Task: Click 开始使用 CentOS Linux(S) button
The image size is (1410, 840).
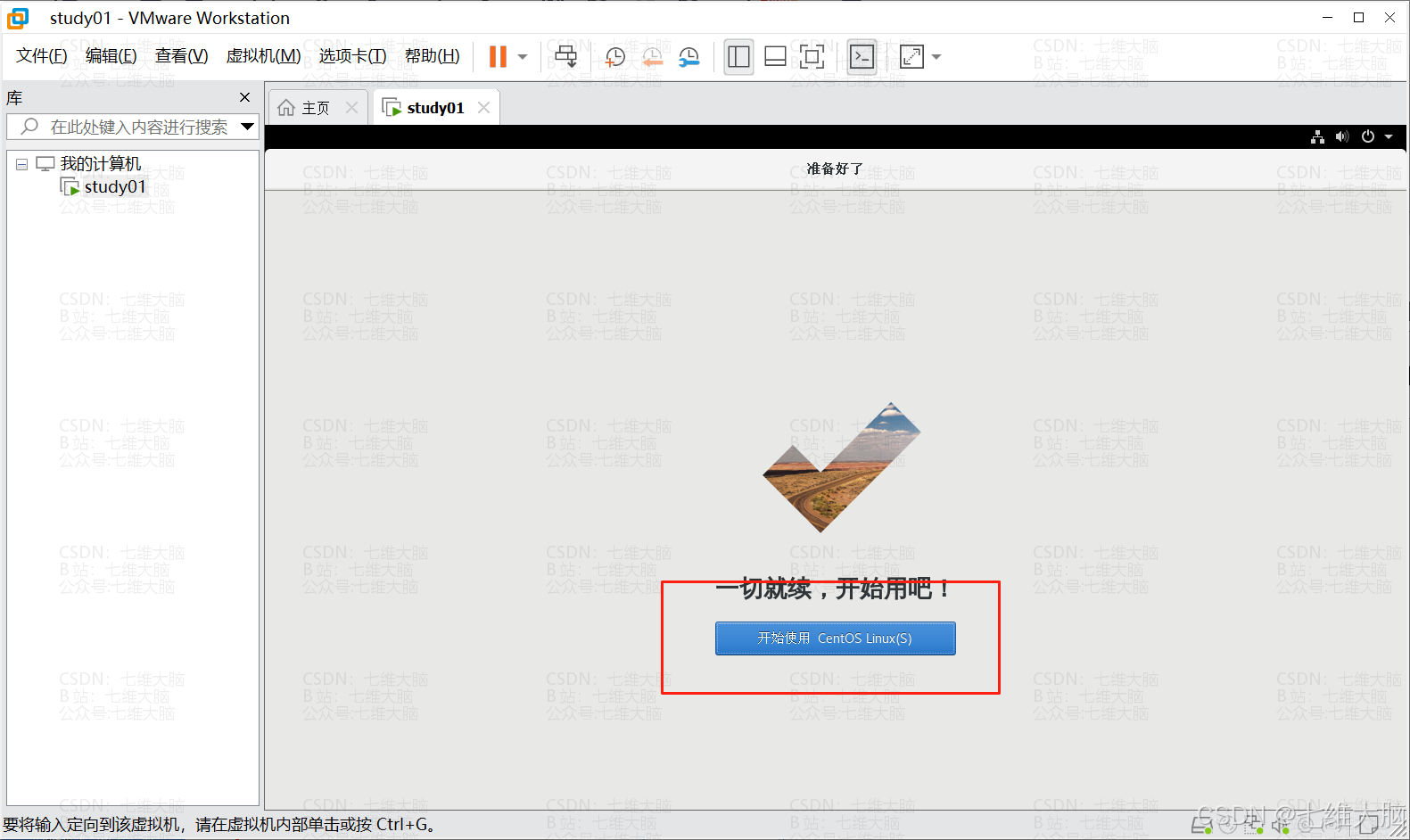Action: [x=835, y=638]
